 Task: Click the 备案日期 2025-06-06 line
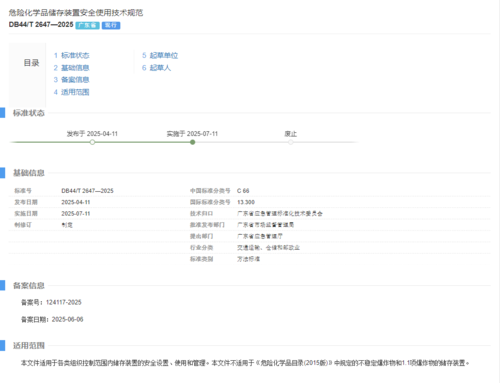[52, 319]
